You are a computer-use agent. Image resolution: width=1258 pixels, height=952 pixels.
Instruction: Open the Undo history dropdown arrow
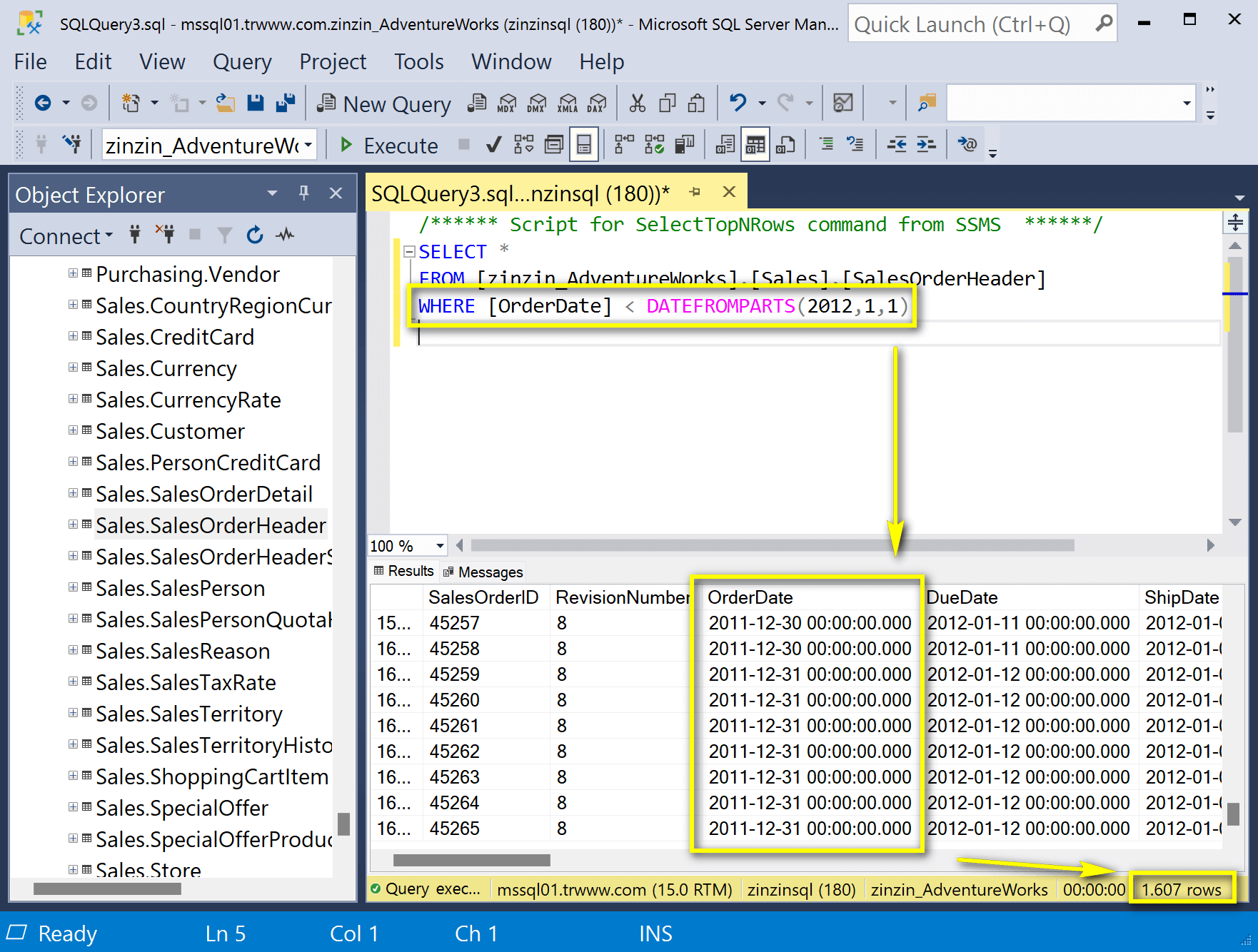pos(762,104)
